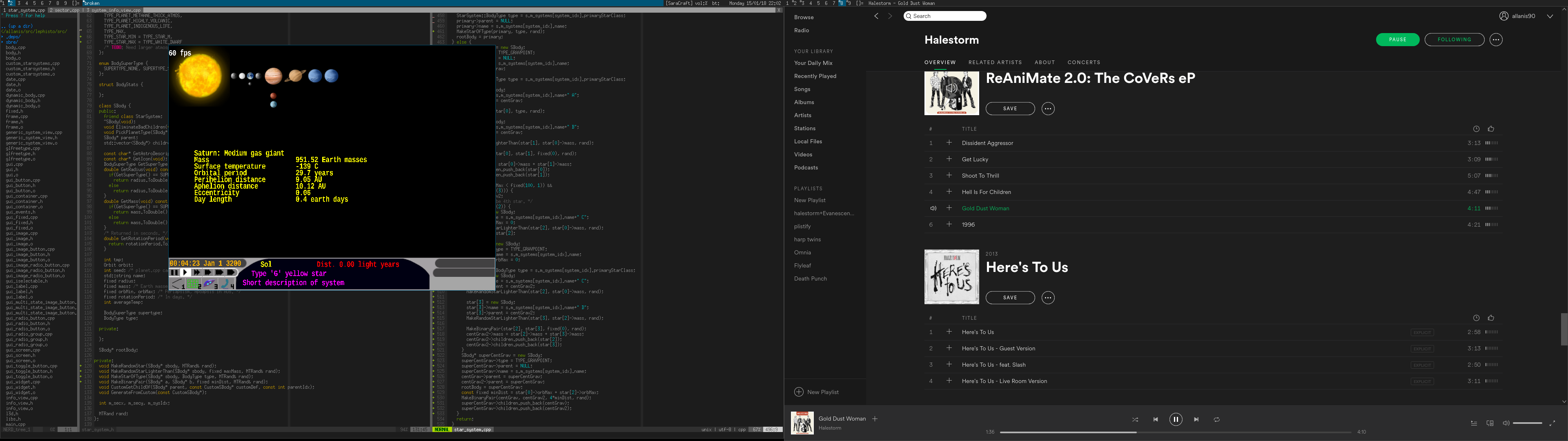Click the telephone comms icon numbered 4
The height and width of the screenshot is (441, 1568).
coord(226,284)
